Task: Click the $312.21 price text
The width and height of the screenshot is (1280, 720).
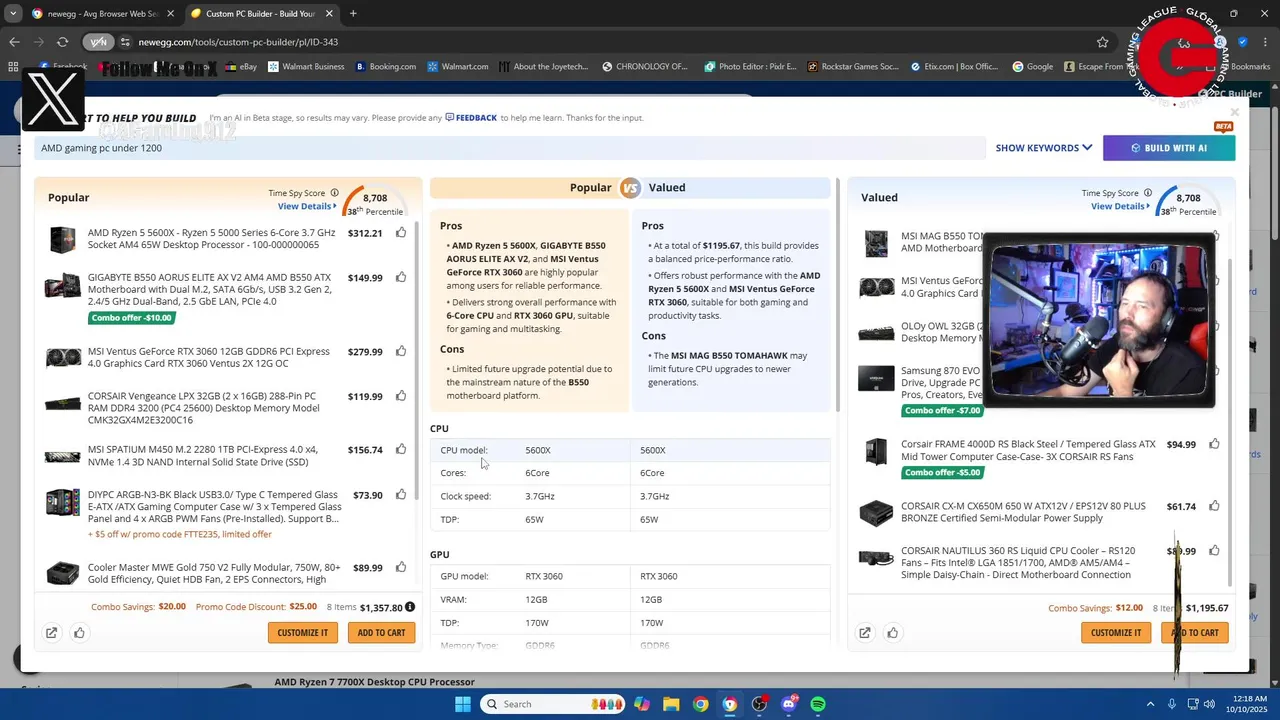Action: click(365, 233)
